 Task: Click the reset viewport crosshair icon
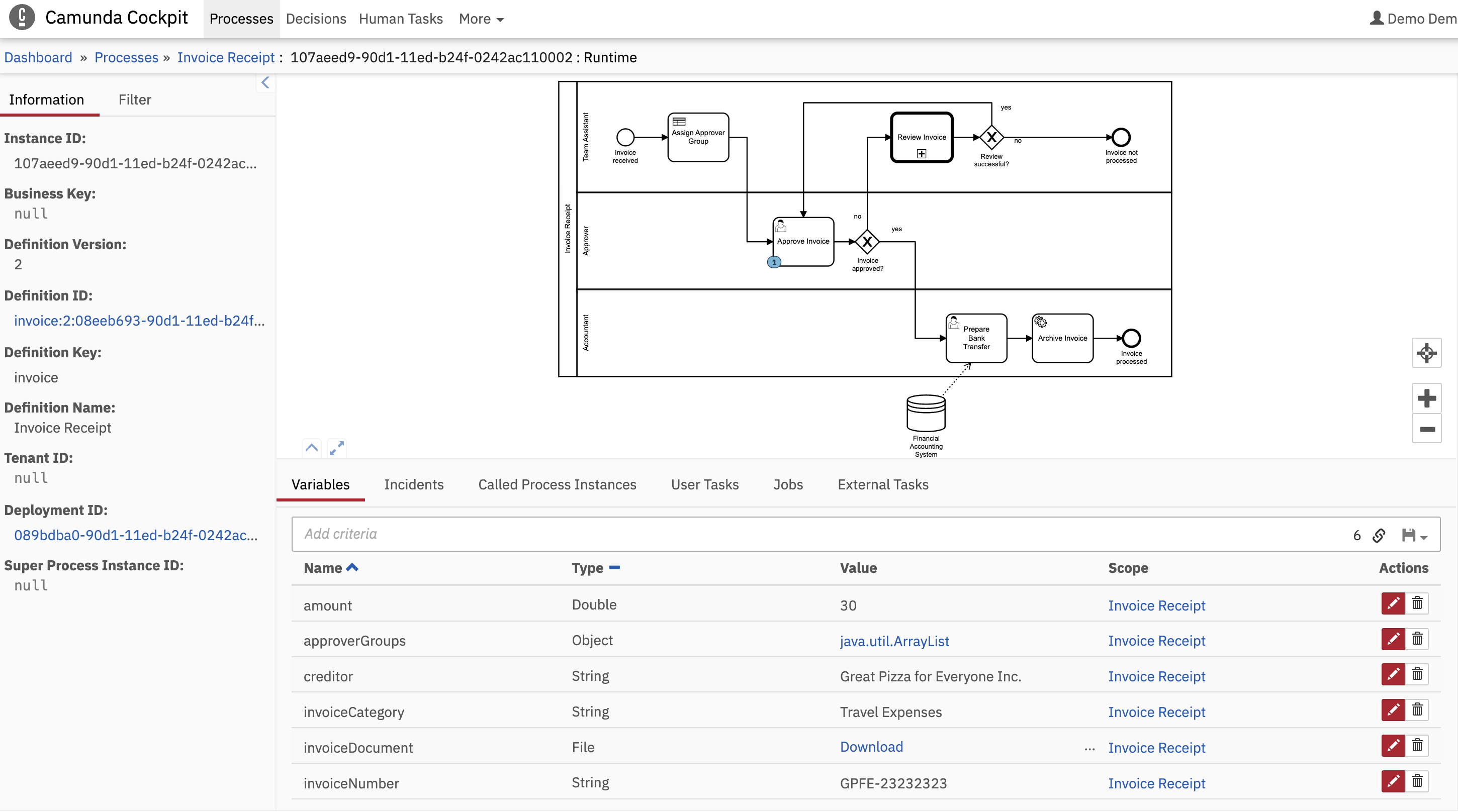click(x=1426, y=353)
